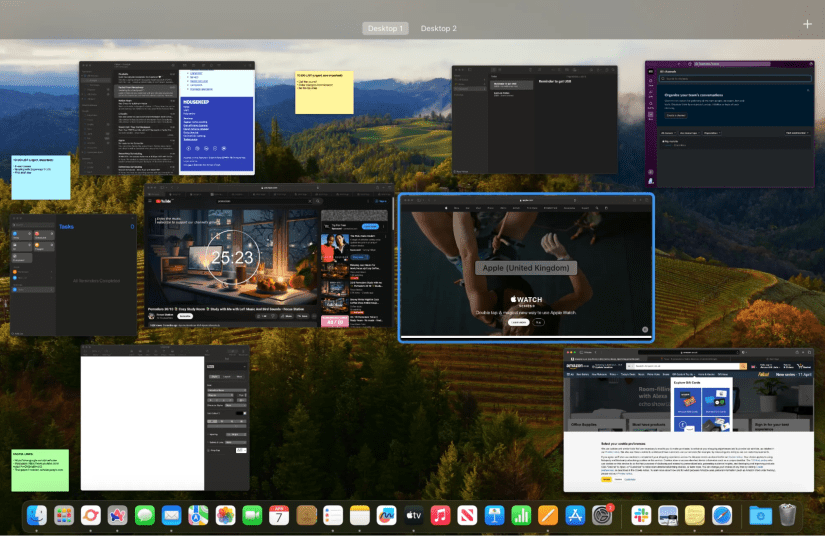Launch Keynote from the dock
The height and width of the screenshot is (536, 825).
coord(494,515)
